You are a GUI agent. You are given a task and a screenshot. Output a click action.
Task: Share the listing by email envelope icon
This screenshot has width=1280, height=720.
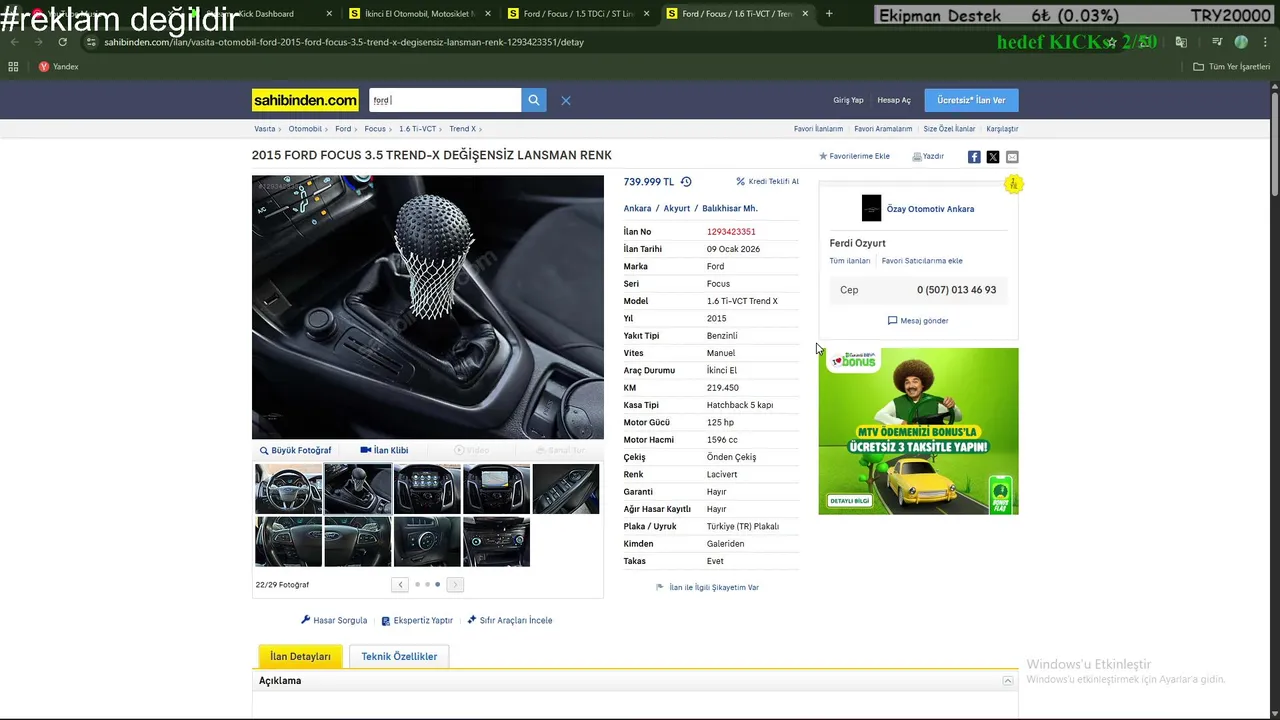coord(1012,157)
